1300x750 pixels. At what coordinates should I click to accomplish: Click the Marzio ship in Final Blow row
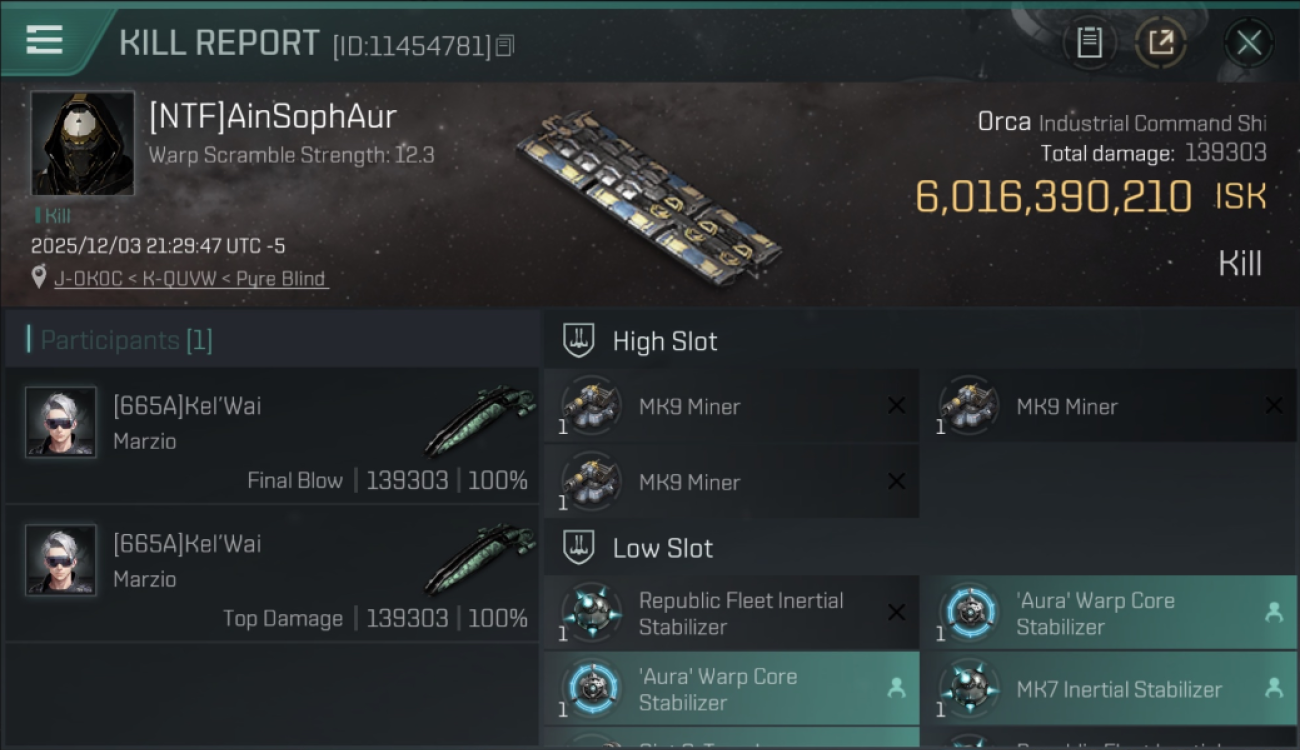click(480, 422)
